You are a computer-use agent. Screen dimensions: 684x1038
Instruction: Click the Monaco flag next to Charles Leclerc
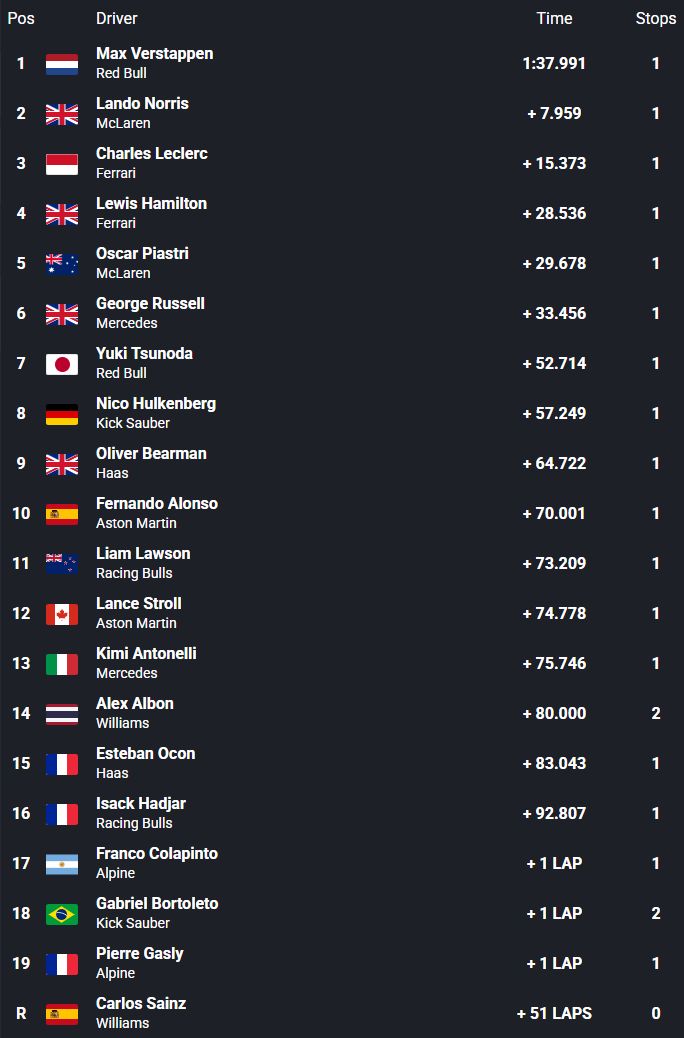pyautogui.click(x=62, y=164)
